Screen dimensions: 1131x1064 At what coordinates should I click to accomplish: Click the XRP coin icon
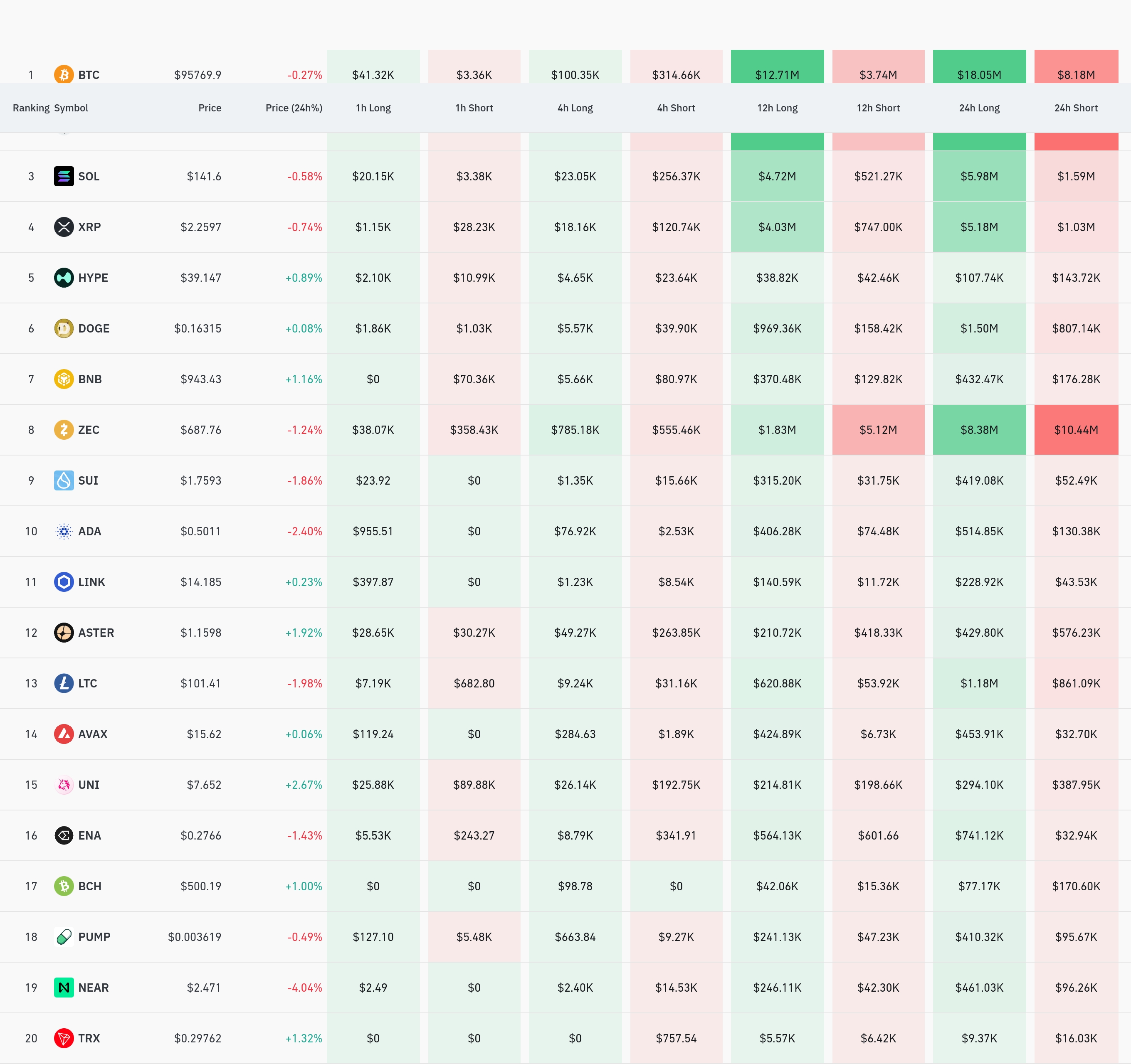click(x=64, y=227)
